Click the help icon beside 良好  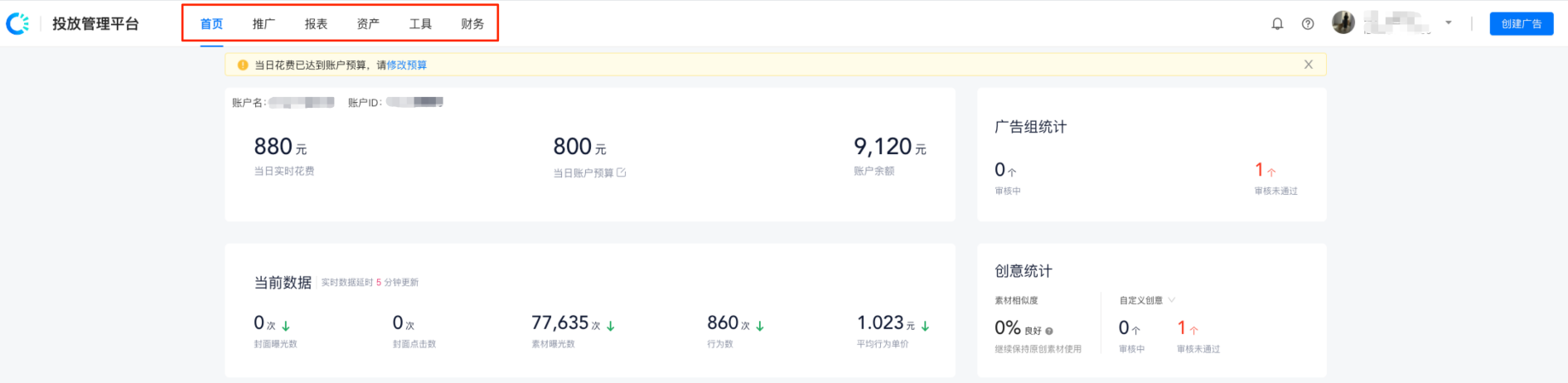click(x=1049, y=331)
